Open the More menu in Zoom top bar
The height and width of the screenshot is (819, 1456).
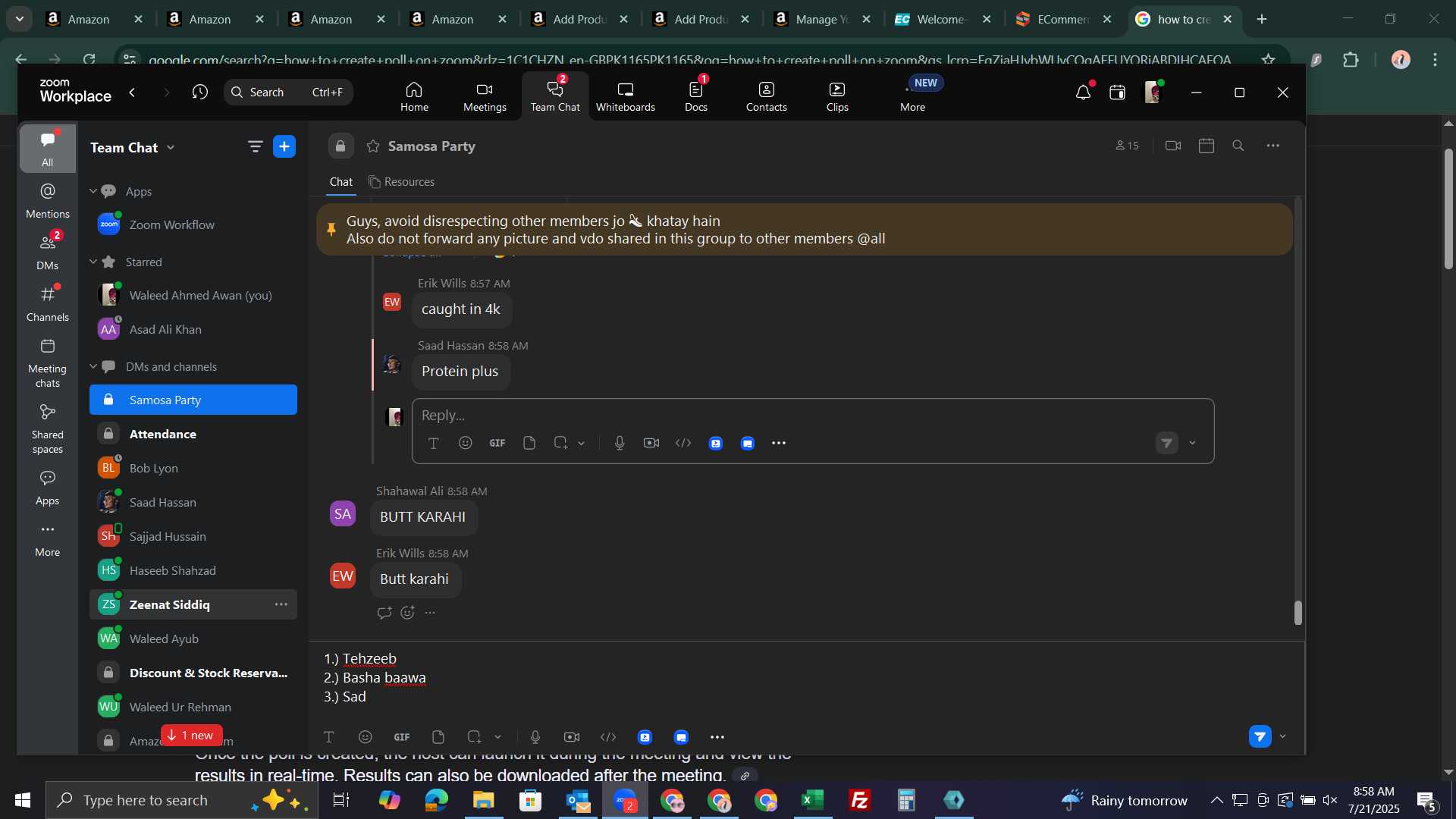912,97
